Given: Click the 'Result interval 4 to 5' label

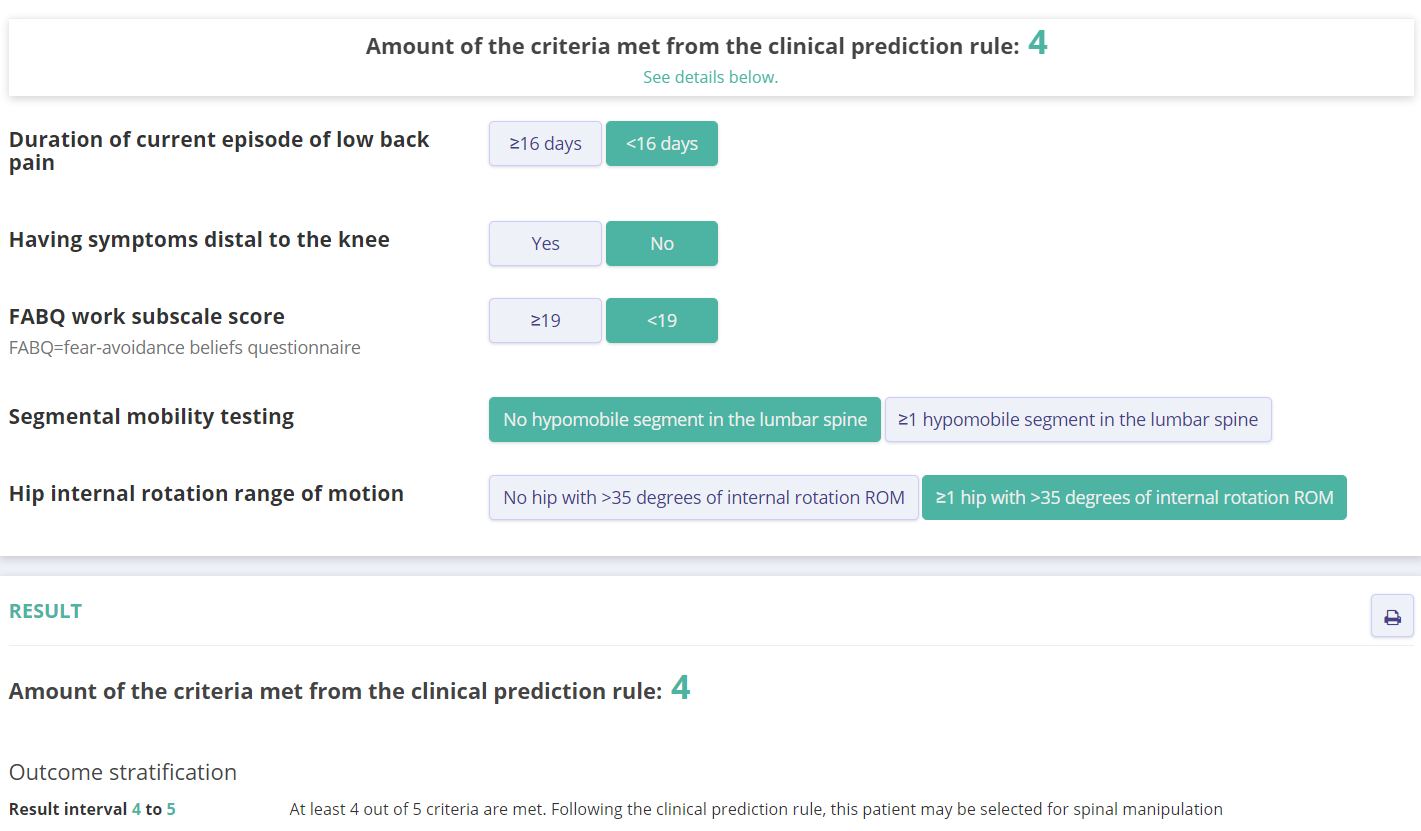Looking at the screenshot, I should tap(92, 809).
